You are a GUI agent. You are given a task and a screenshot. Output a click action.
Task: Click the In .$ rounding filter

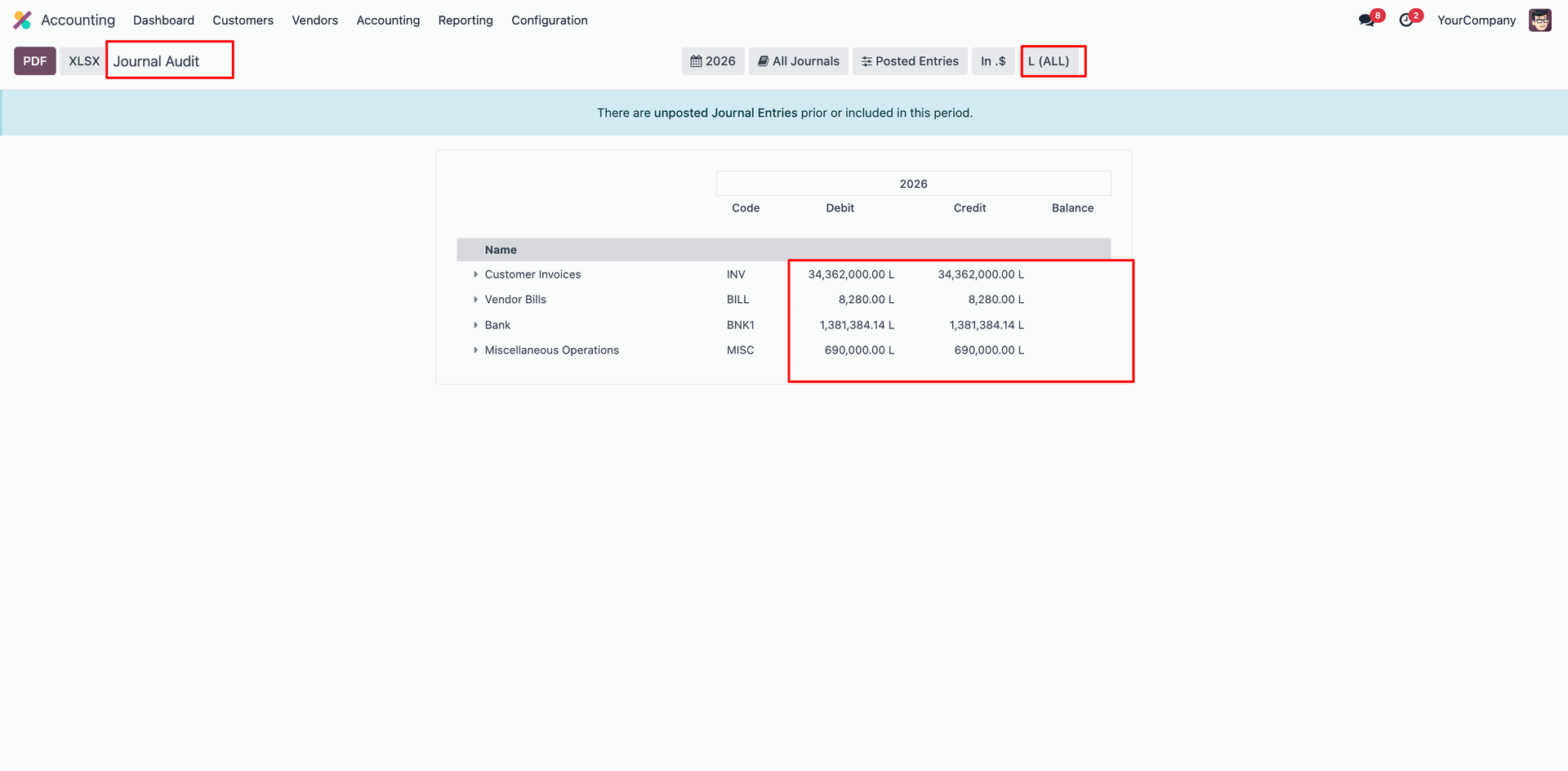point(992,61)
